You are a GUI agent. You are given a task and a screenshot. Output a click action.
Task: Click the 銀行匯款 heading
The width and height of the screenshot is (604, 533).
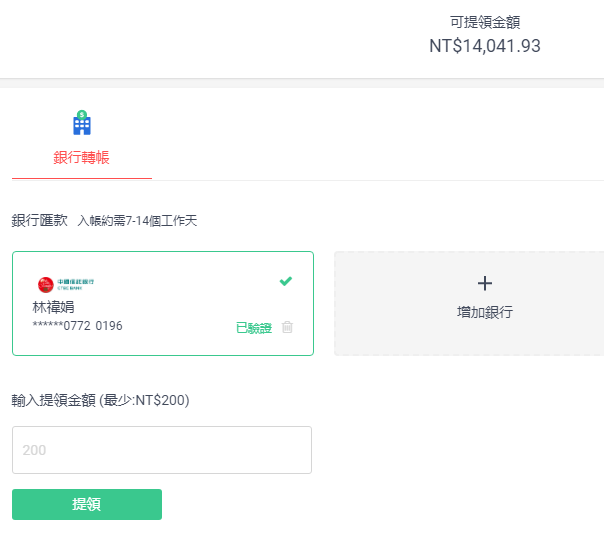39,220
